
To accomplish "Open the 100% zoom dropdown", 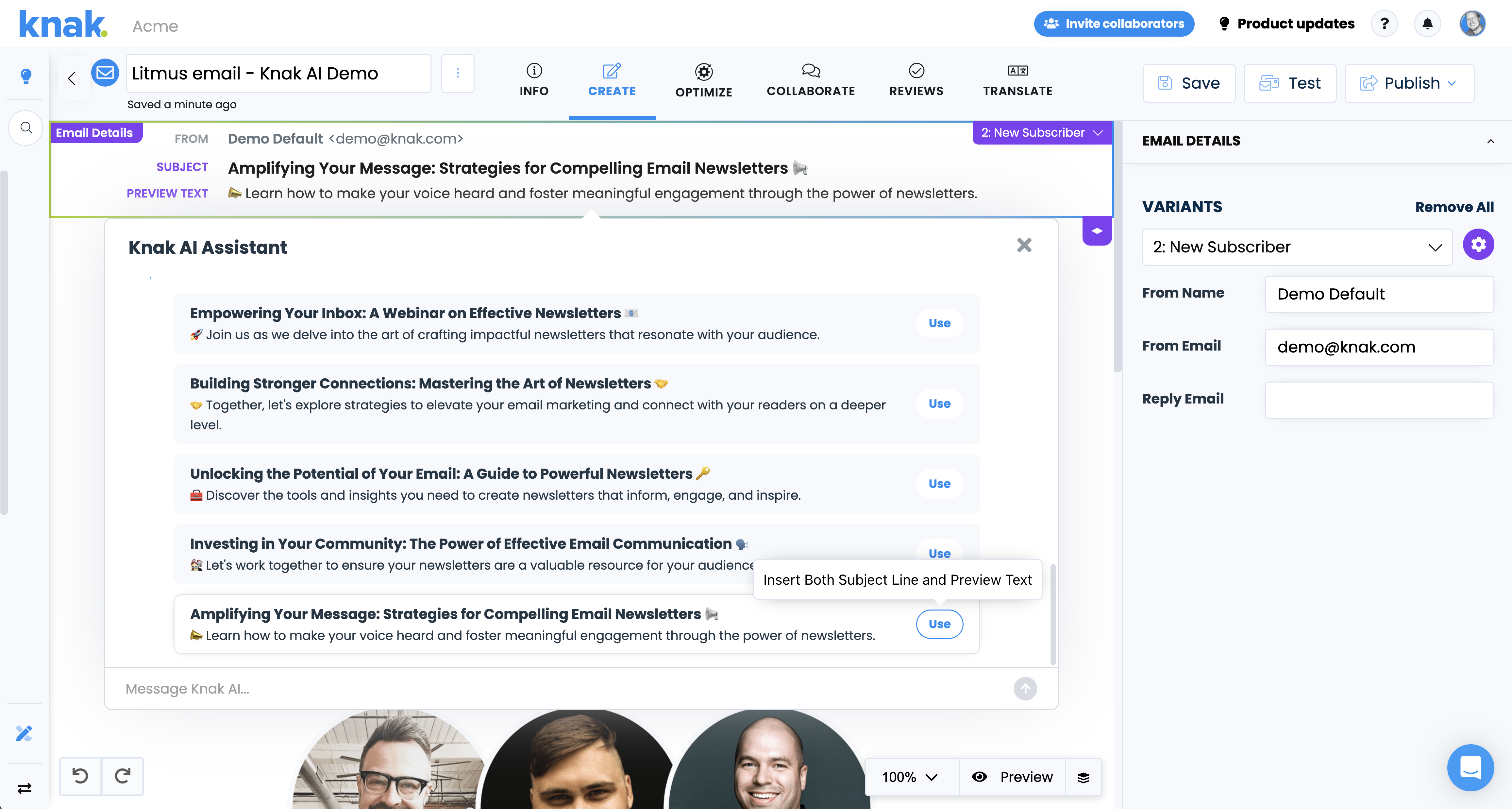I will click(x=910, y=777).
